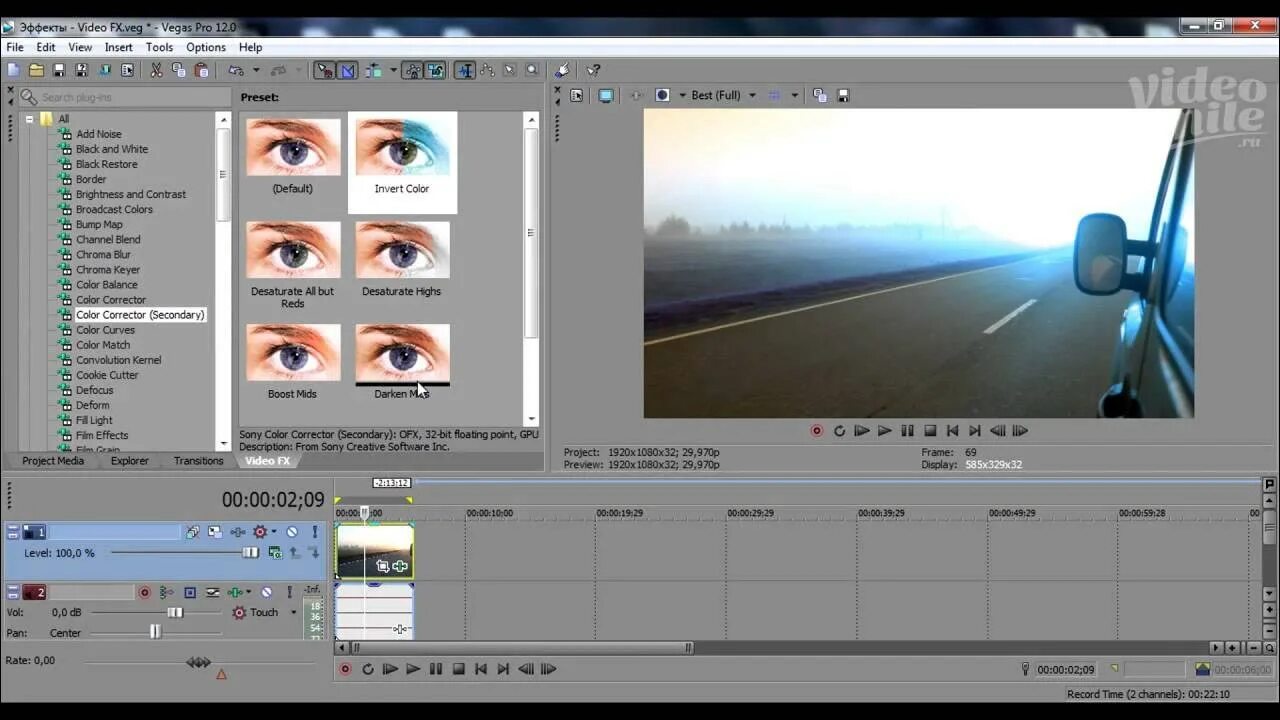Click the Undo arrow icon
The image size is (1280, 720).
(x=236, y=70)
